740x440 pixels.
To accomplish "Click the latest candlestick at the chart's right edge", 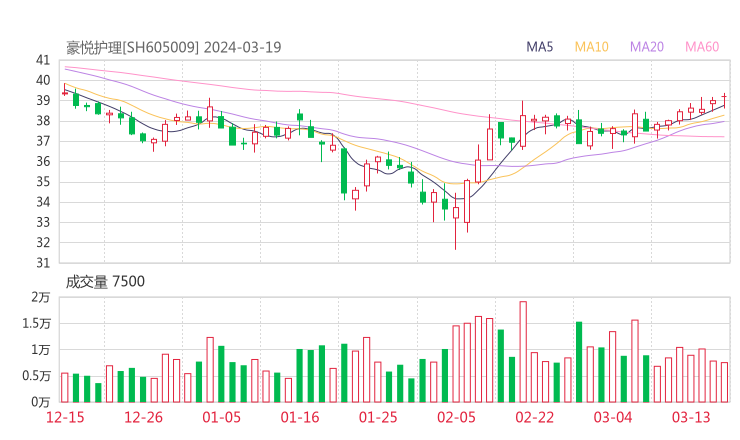I will 724,101.
